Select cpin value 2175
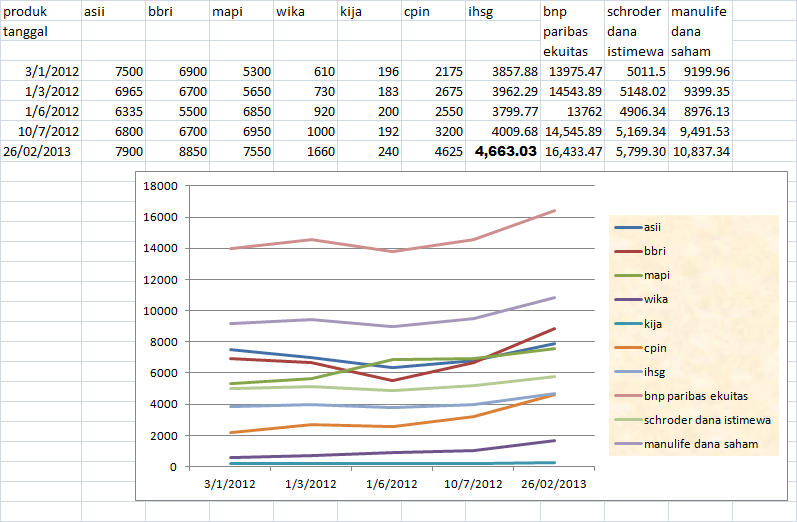Image resolution: width=797 pixels, height=522 pixels. 434,71
